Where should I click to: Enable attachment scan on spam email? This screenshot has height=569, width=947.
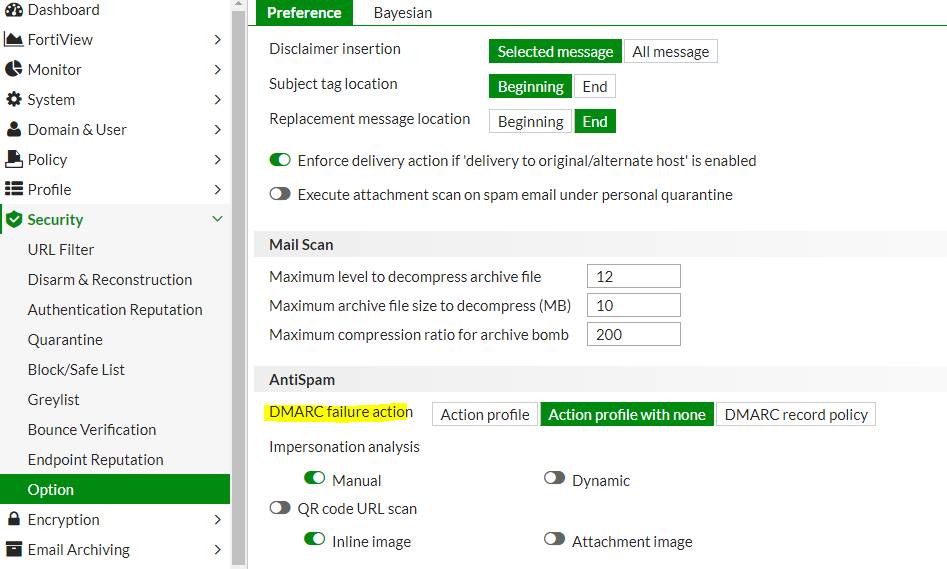click(280, 194)
